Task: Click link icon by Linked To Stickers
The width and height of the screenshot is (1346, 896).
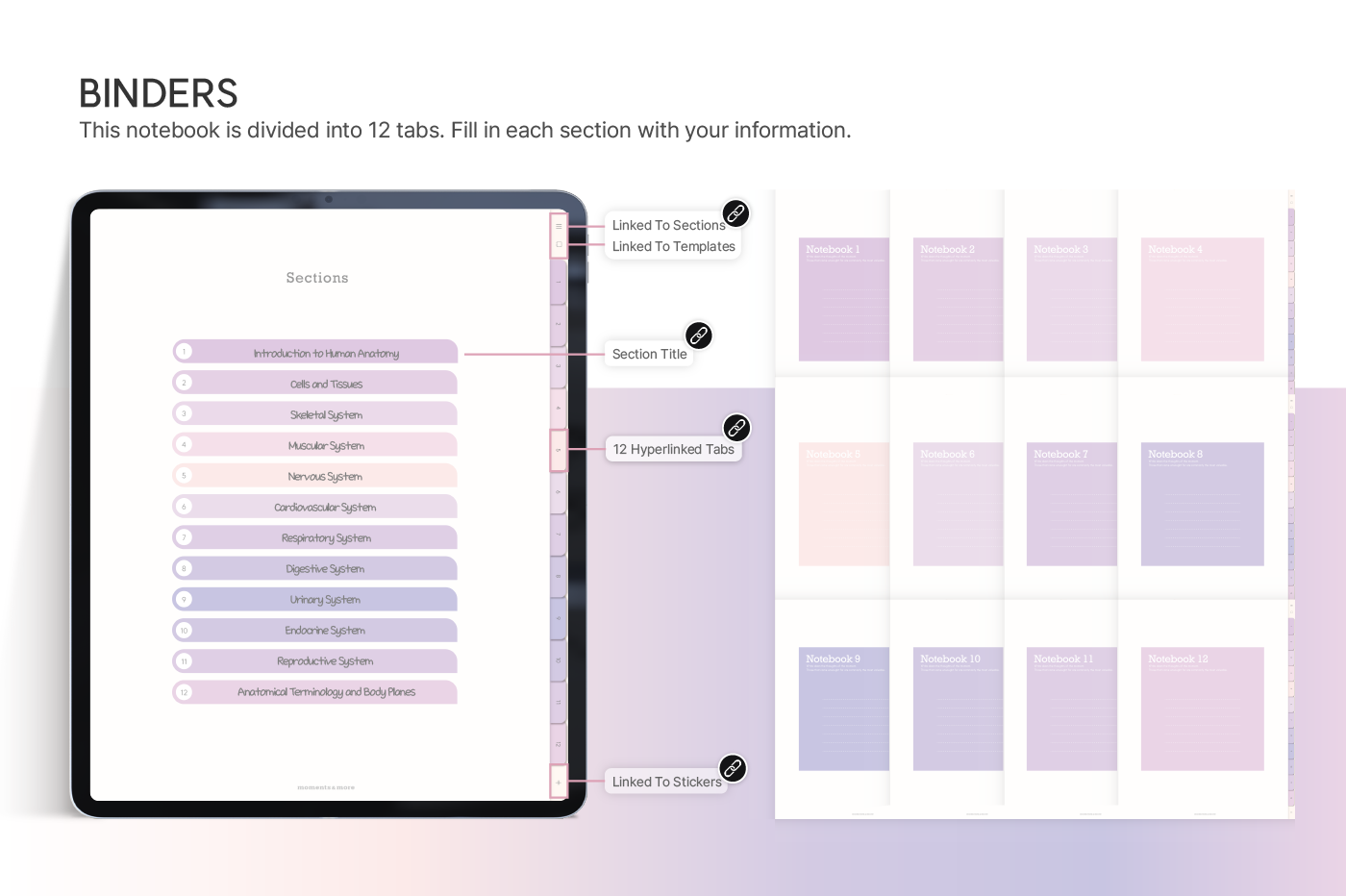Action: (x=733, y=768)
